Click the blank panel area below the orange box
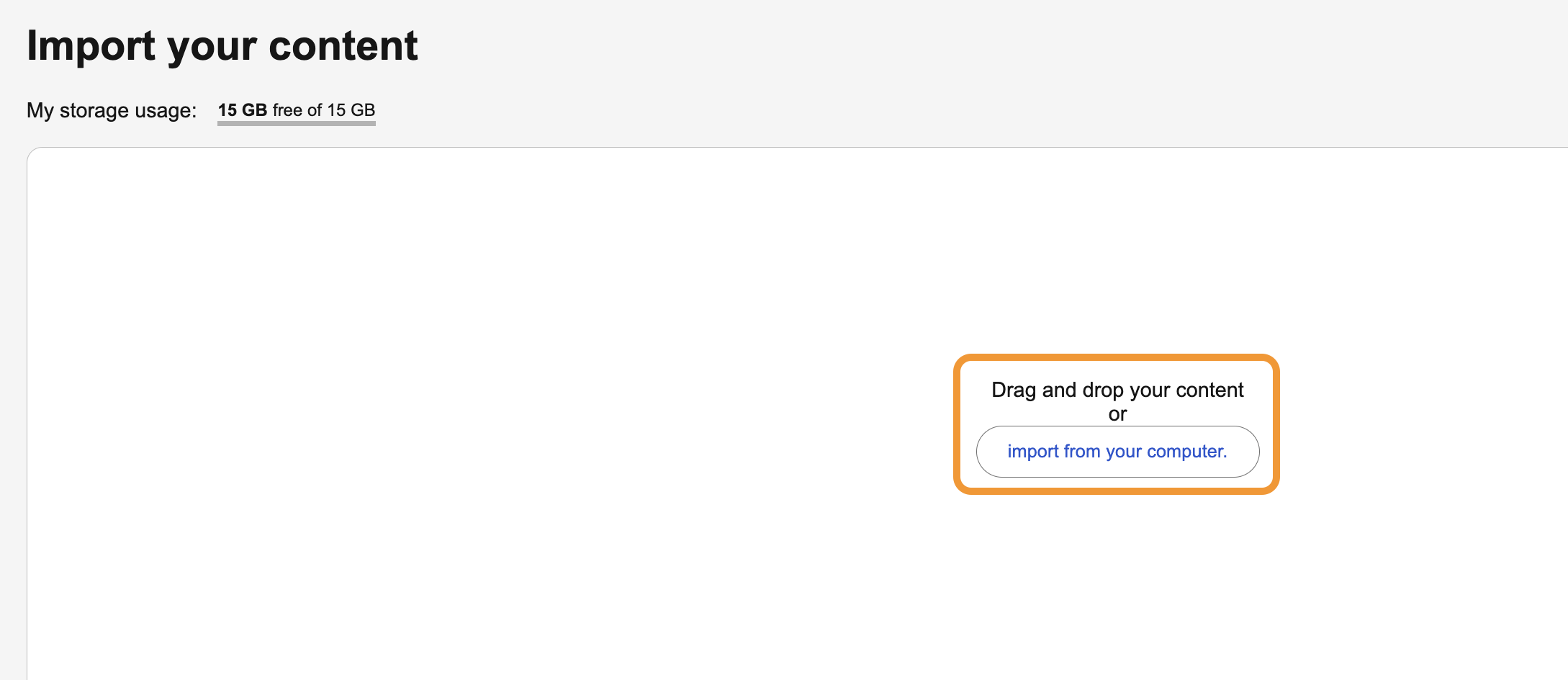Viewport: 1568px width, 680px height. click(1117, 587)
